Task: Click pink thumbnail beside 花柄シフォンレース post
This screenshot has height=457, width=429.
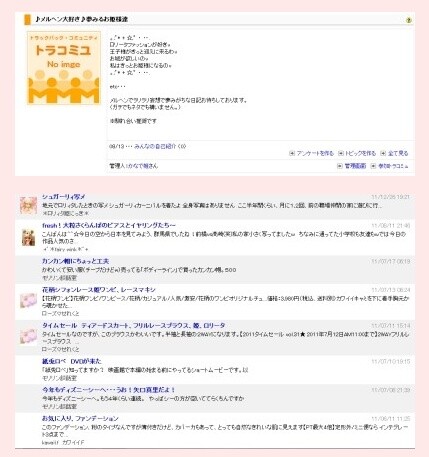Action: pyautogui.click(x=28, y=301)
